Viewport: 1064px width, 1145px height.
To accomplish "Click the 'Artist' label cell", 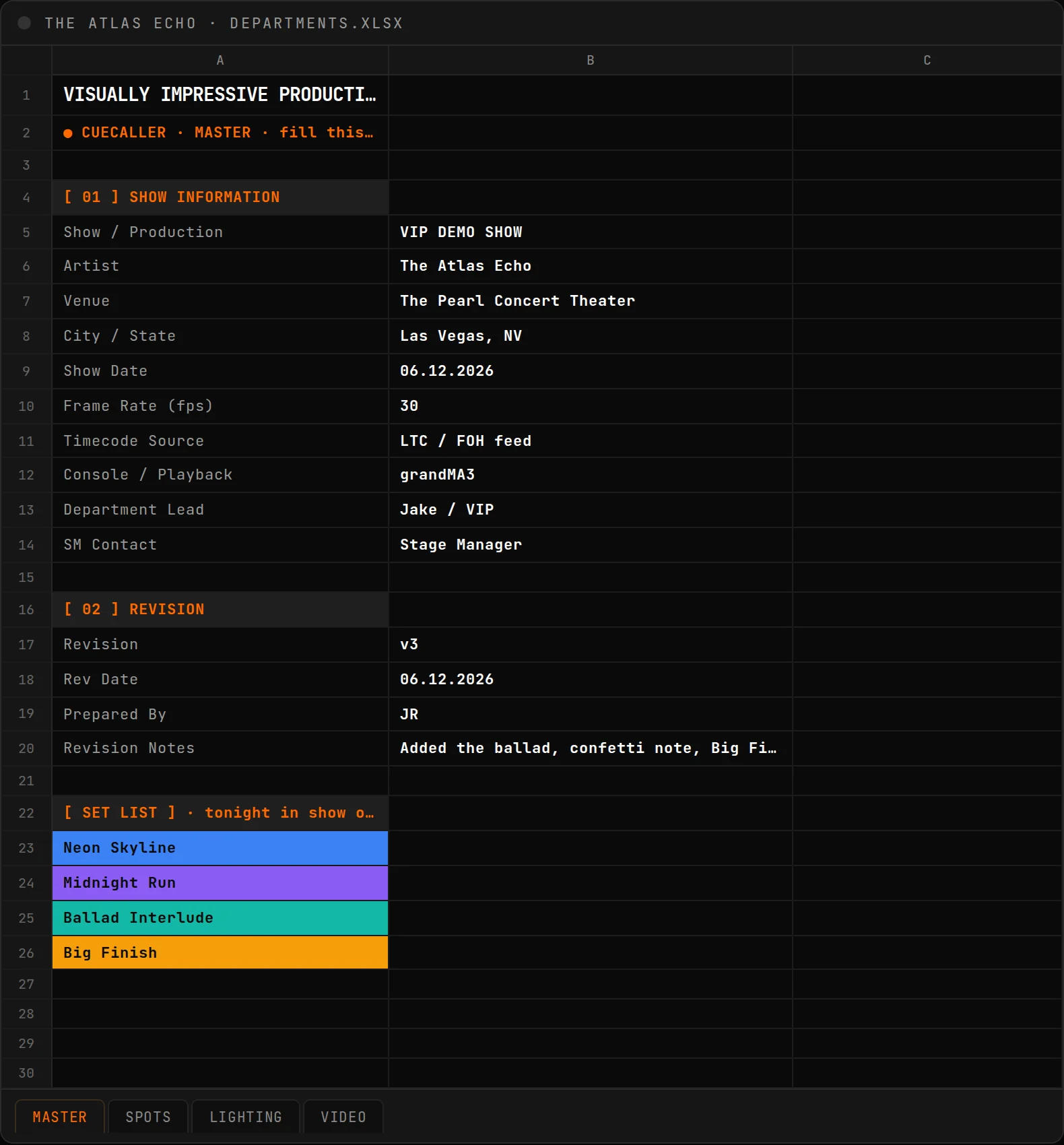I will (220, 266).
